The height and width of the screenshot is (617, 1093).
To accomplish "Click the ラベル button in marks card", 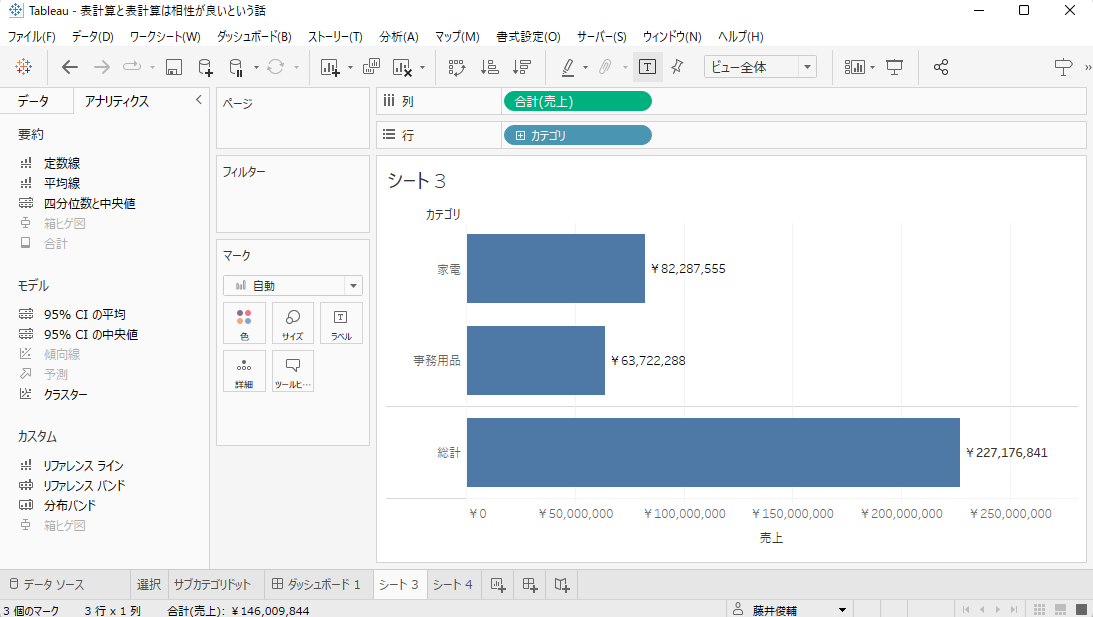I will (340, 324).
